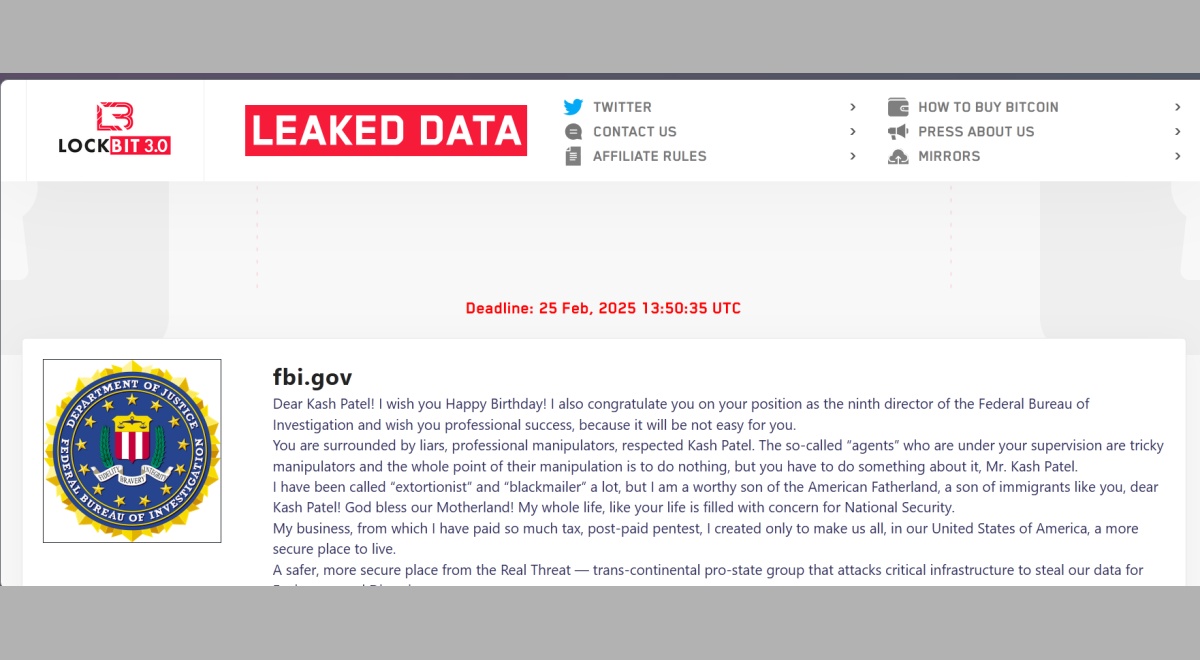
Task: Open the Mirrors link
Action: coord(949,156)
